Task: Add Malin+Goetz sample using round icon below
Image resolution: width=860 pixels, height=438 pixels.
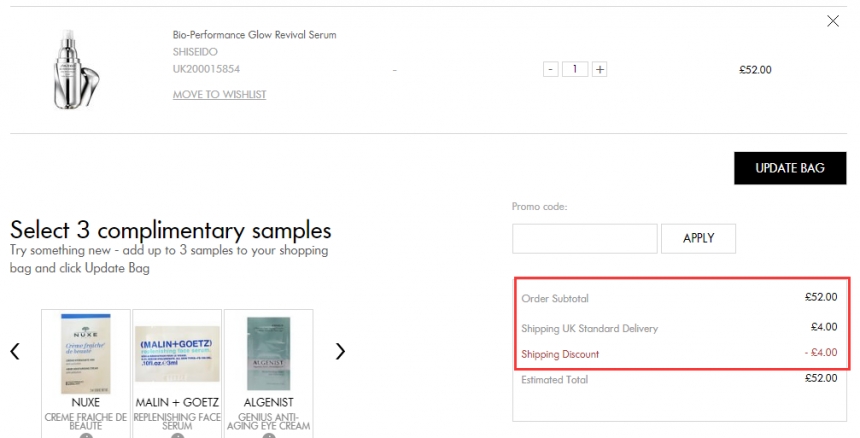Action: (177, 435)
